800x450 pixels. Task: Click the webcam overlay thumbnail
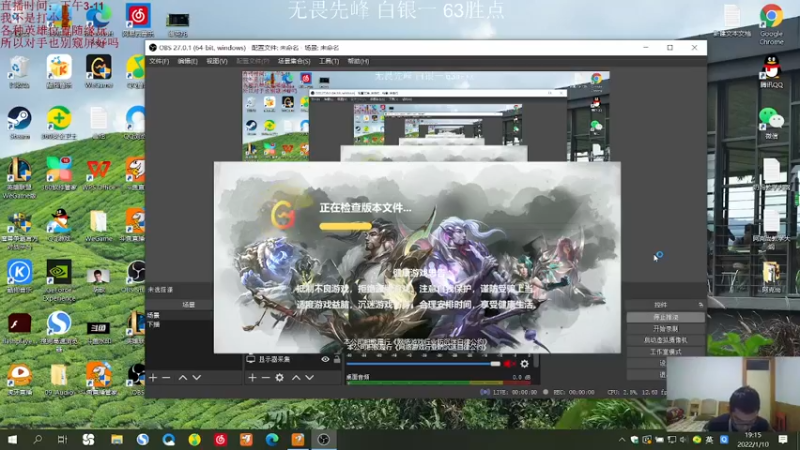click(733, 393)
